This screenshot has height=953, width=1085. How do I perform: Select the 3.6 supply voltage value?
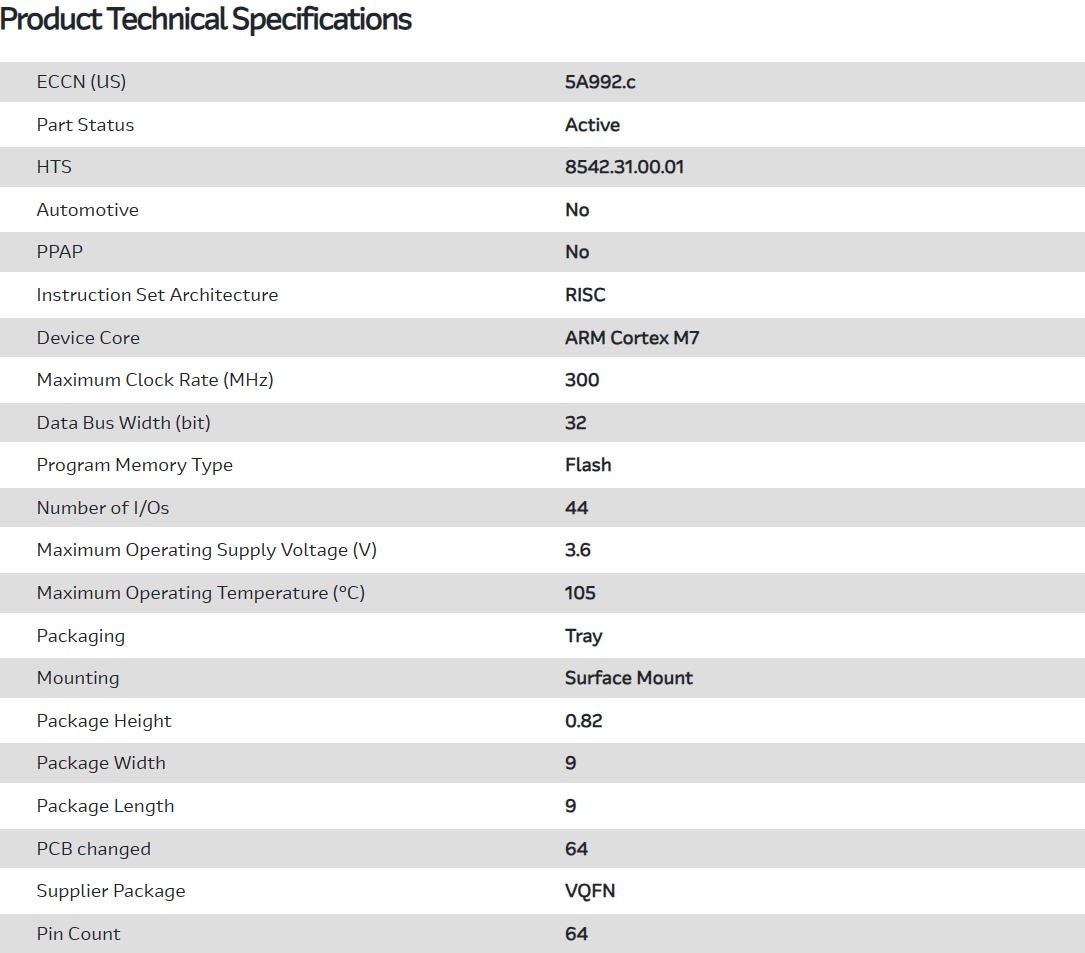[x=578, y=550]
